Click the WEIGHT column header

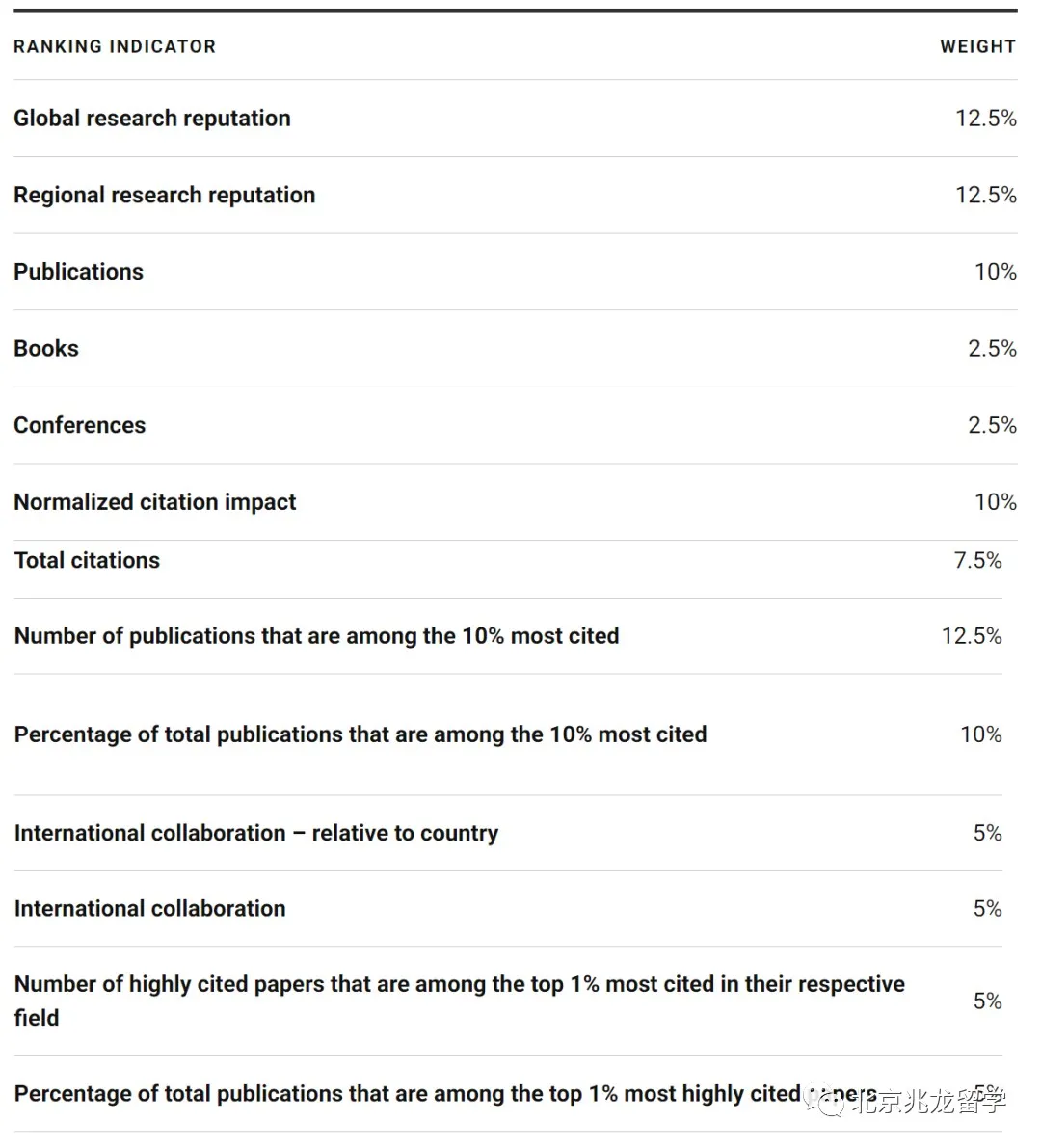[977, 46]
